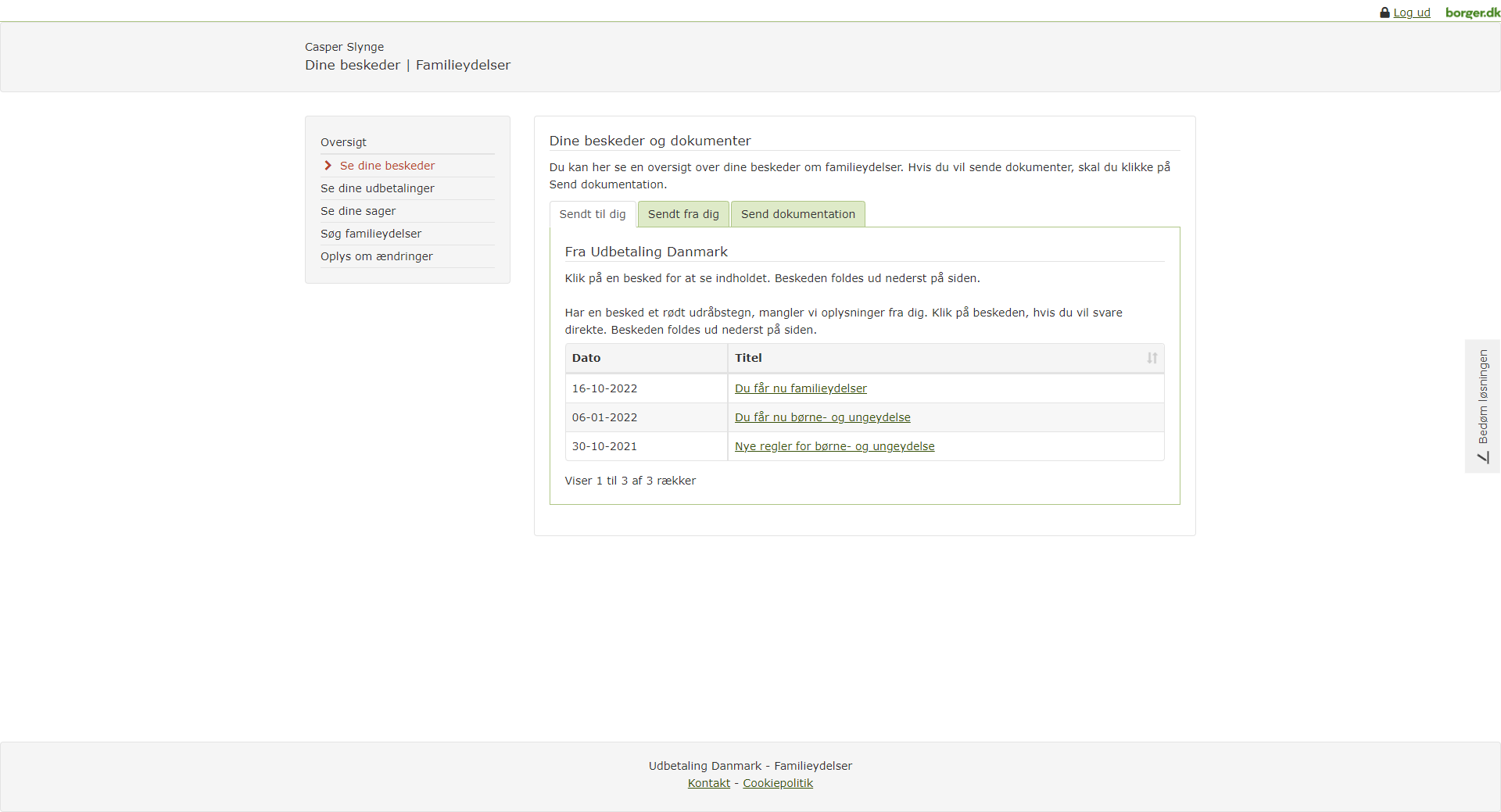Open Se dine sager in sidebar

[357, 211]
